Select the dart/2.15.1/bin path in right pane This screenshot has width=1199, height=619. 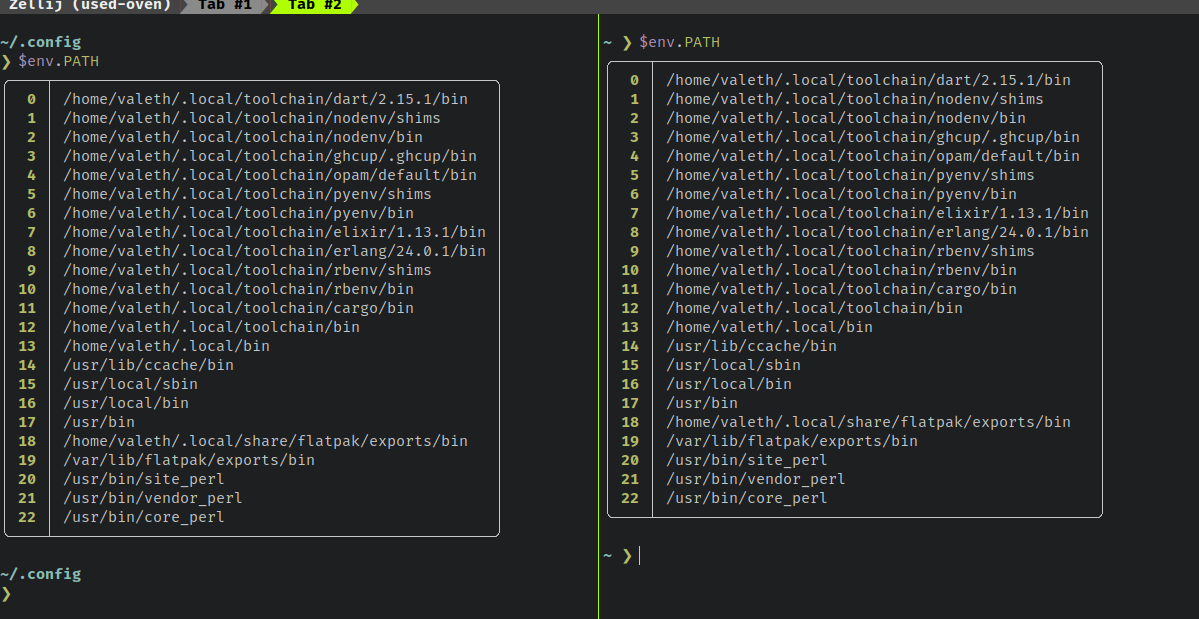tap(868, 80)
